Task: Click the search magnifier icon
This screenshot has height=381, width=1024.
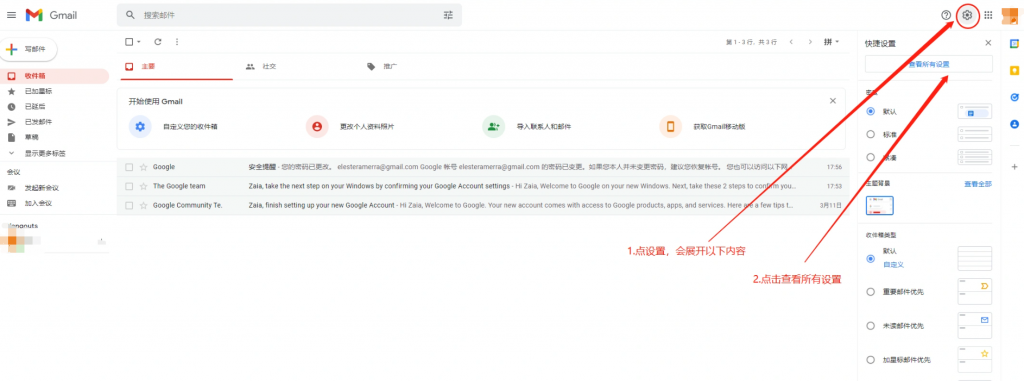Action: [x=131, y=15]
